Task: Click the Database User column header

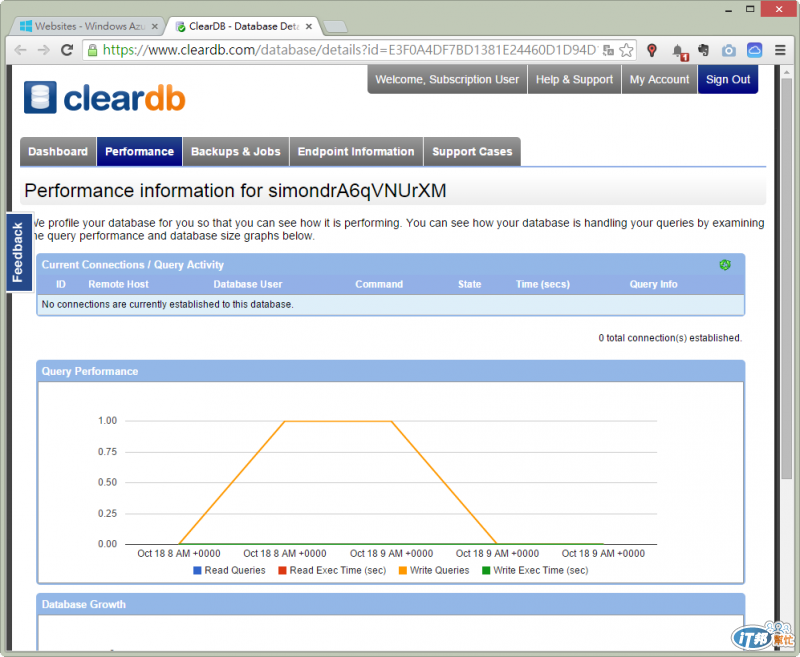Action: 247,285
